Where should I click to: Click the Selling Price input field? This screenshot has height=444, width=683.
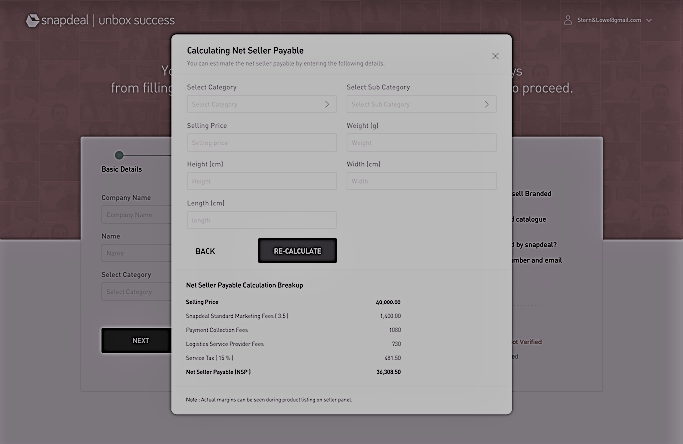point(261,142)
